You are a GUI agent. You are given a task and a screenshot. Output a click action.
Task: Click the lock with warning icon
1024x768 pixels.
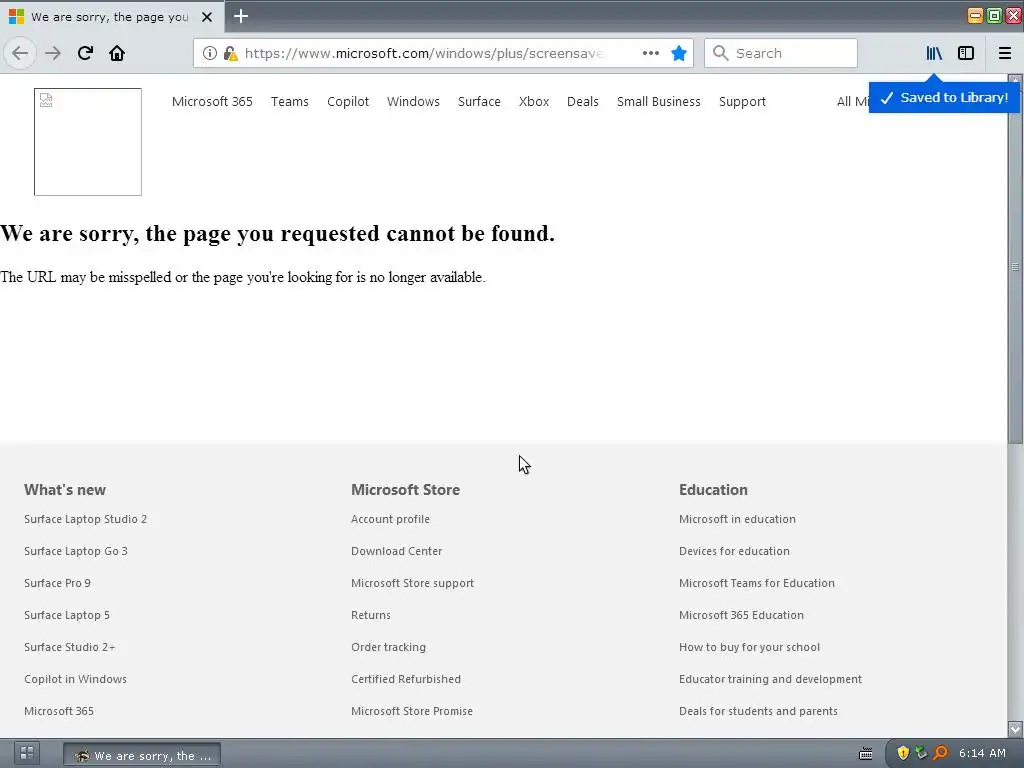pyautogui.click(x=230, y=53)
